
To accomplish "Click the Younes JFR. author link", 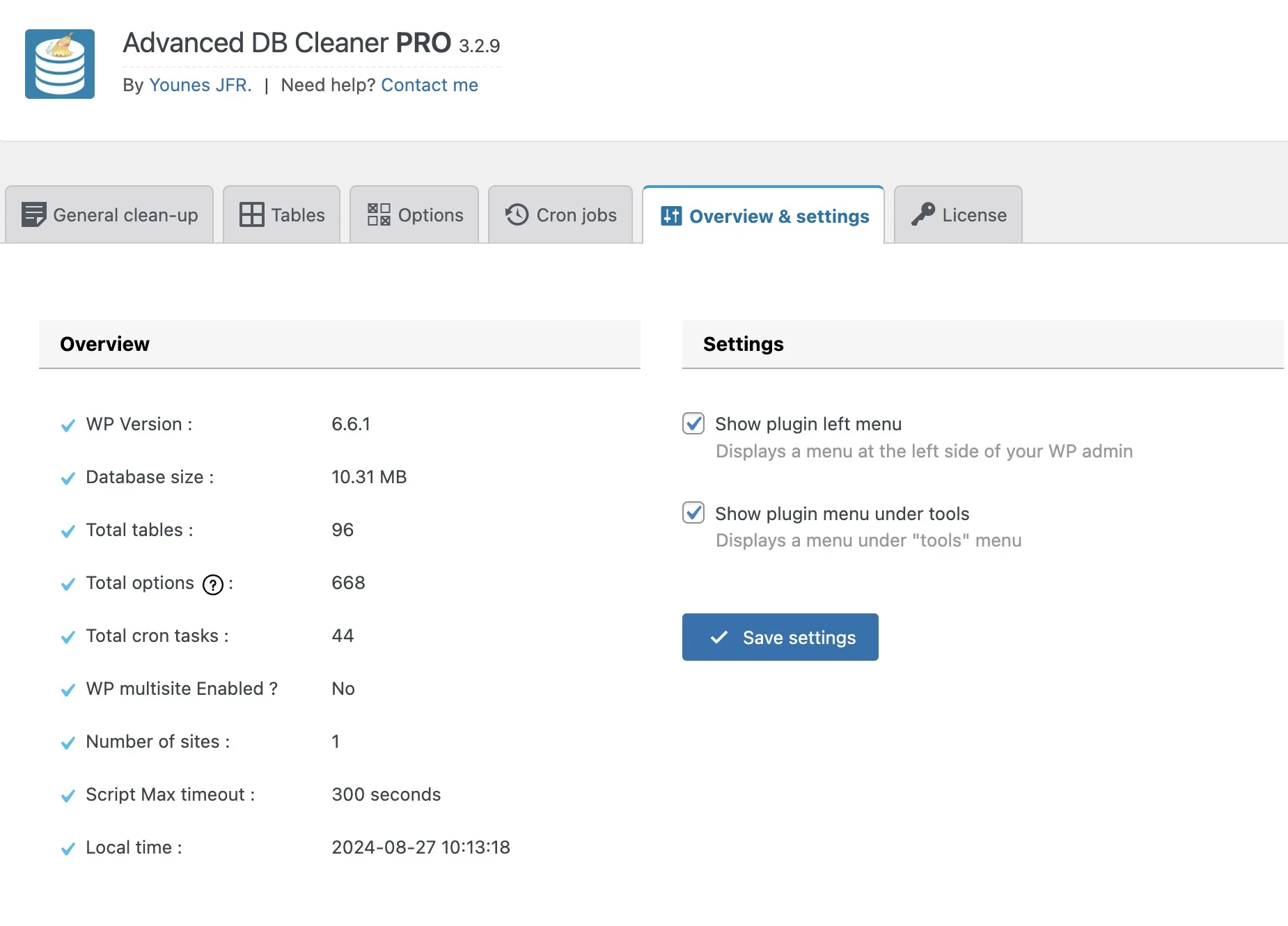I will coord(201,85).
